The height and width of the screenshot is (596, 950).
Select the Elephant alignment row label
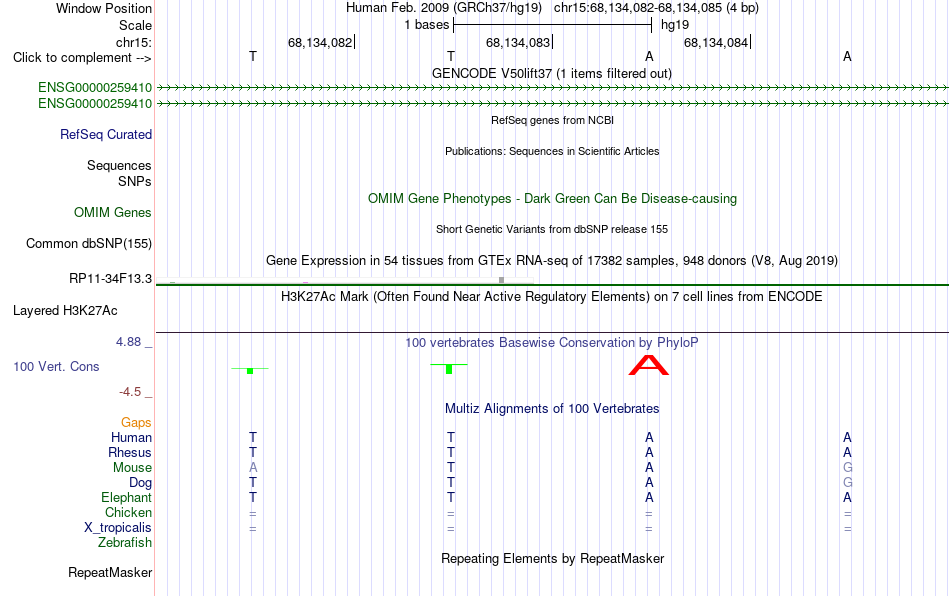point(127,497)
